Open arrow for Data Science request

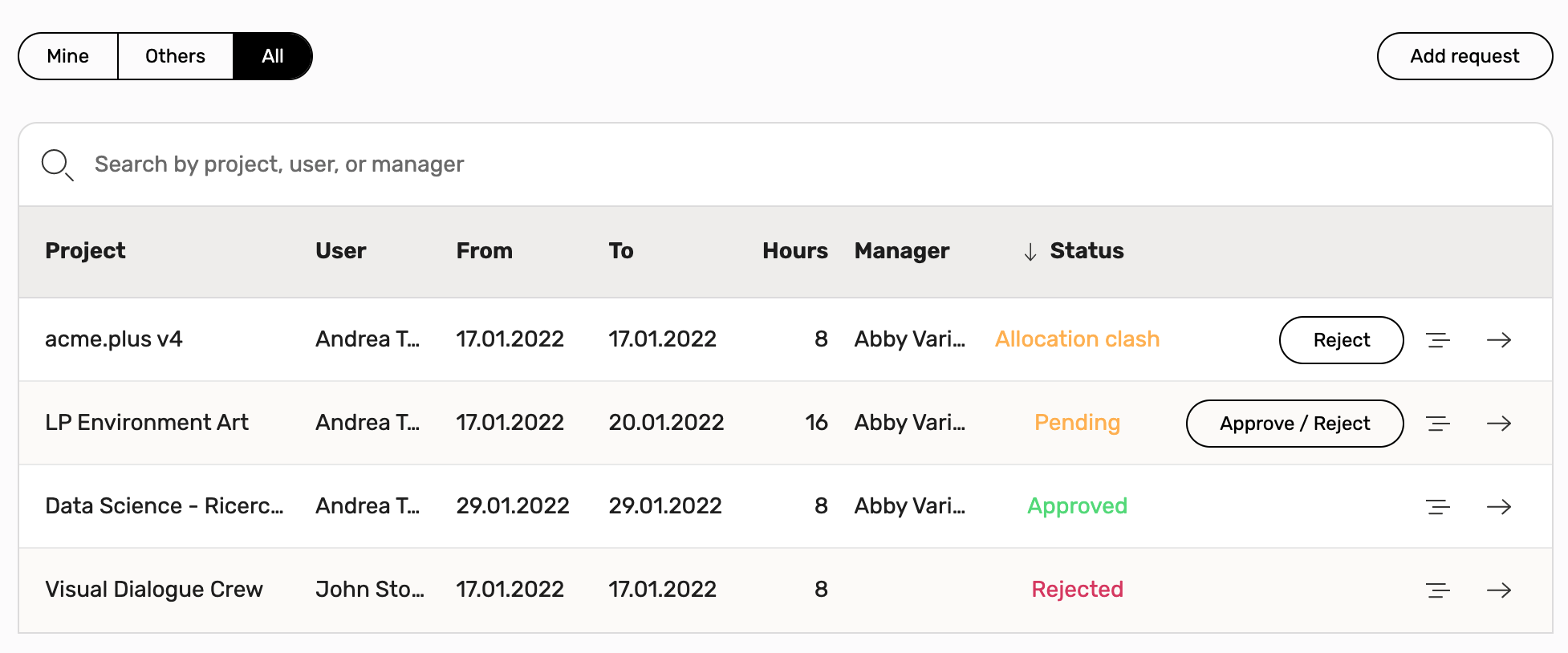click(x=1498, y=507)
